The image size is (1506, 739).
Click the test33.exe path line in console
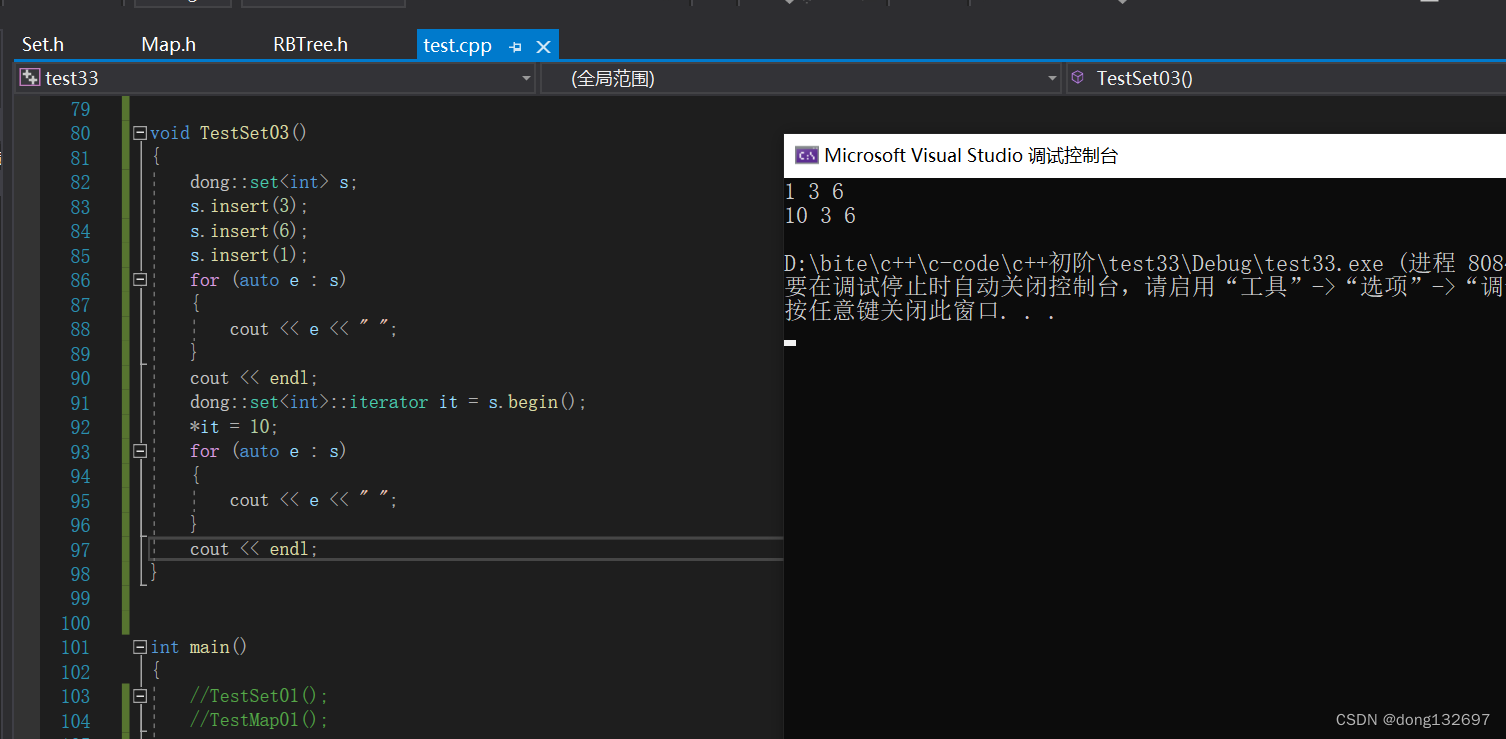[x=1145, y=264]
